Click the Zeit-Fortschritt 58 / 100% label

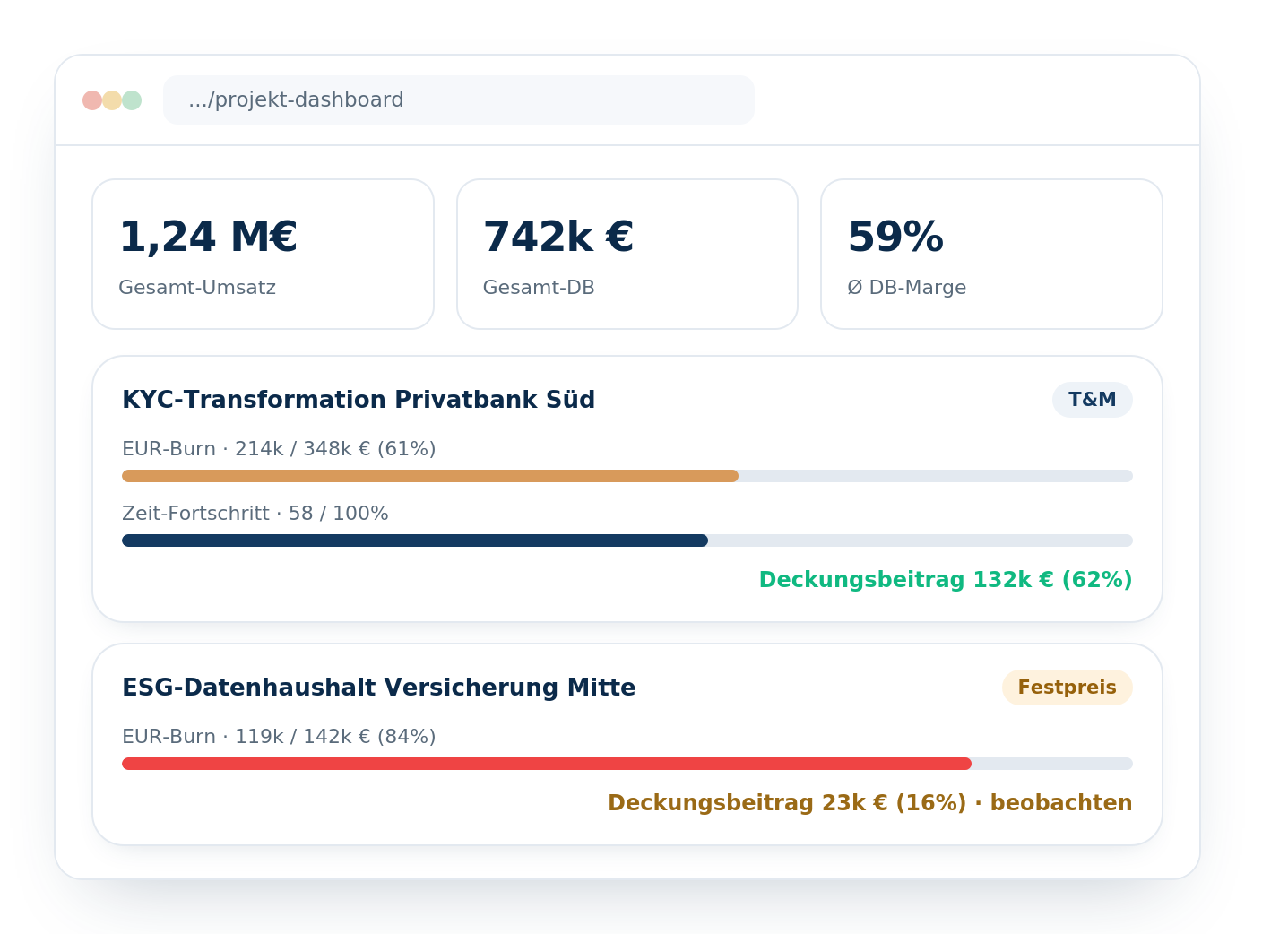click(255, 514)
